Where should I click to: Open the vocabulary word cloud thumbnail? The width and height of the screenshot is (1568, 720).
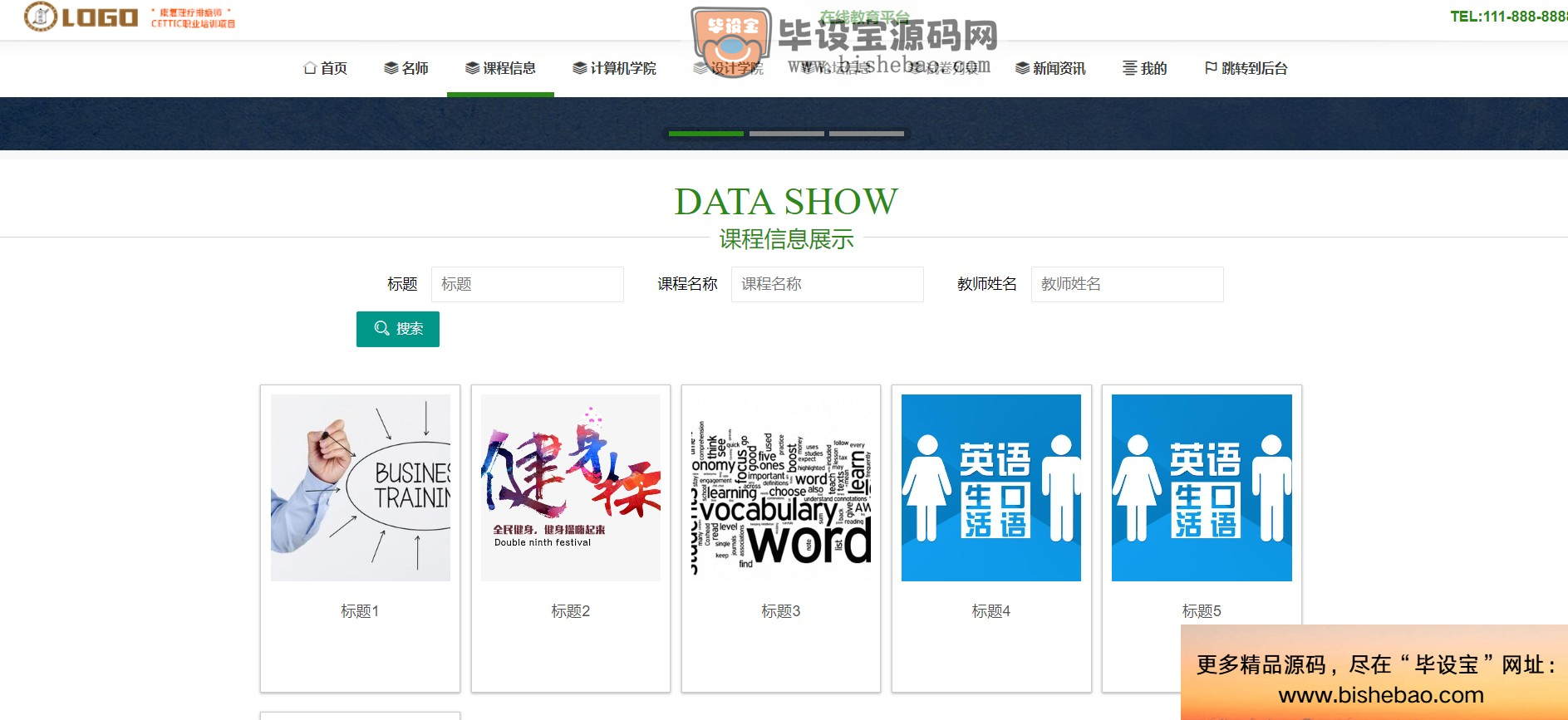[781, 487]
